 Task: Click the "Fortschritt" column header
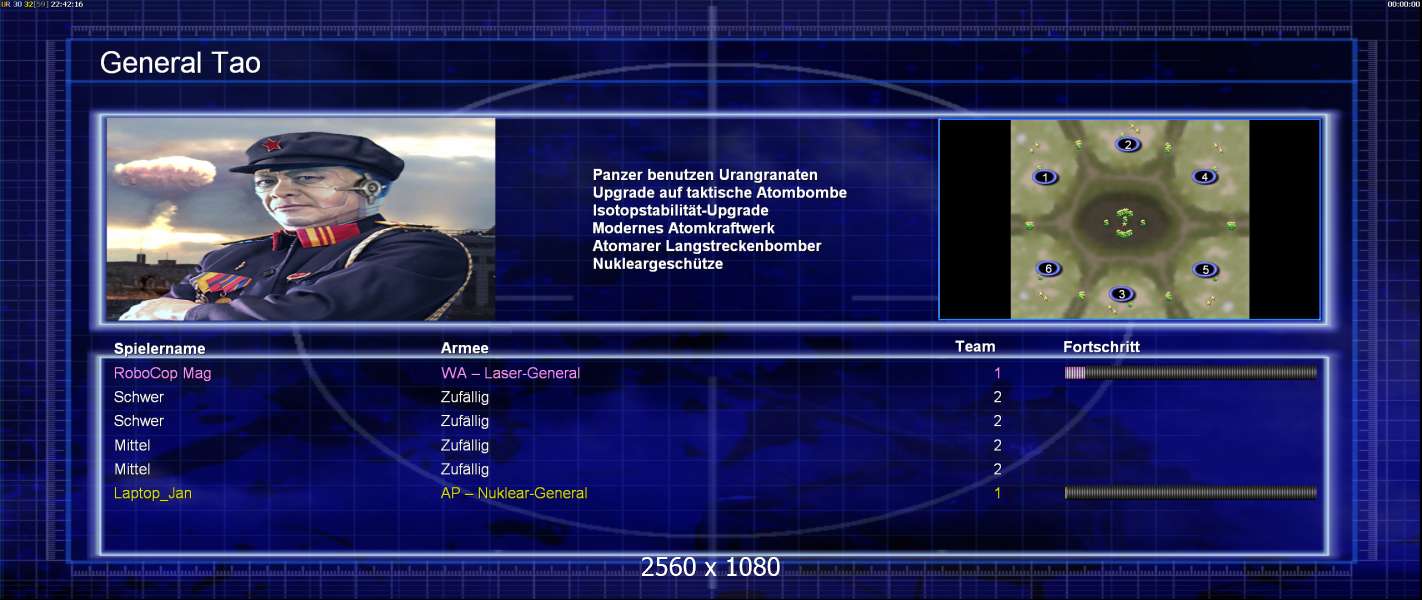pos(1101,347)
